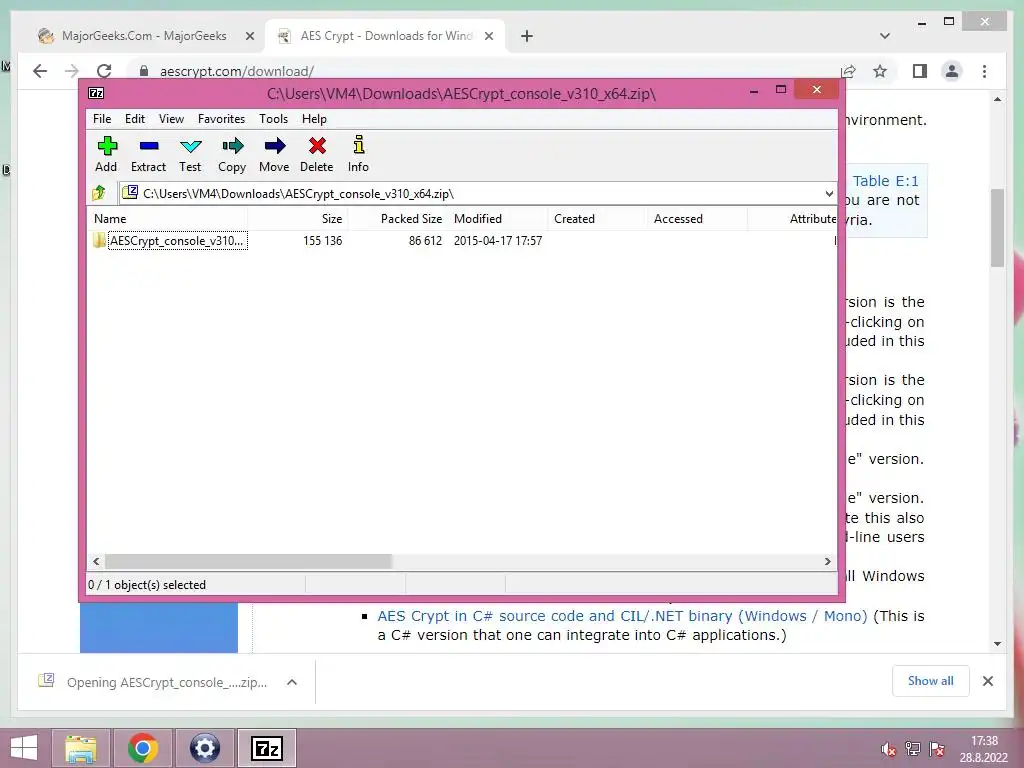The height and width of the screenshot is (768, 1024).
Task: Click the horizontal scrollbar left arrow
Action: pyautogui.click(x=96, y=561)
